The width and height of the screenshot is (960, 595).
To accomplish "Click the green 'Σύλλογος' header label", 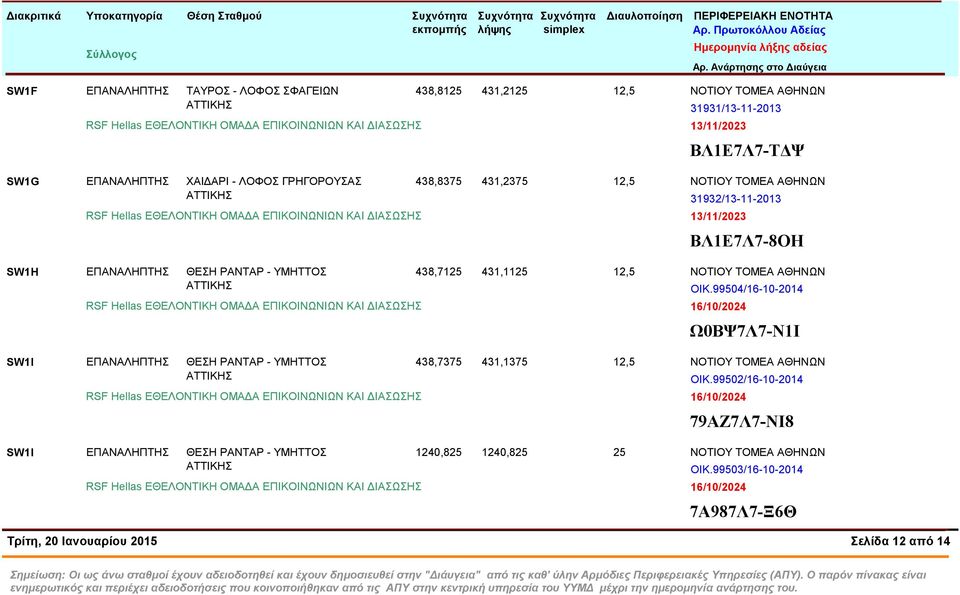I will point(111,54).
